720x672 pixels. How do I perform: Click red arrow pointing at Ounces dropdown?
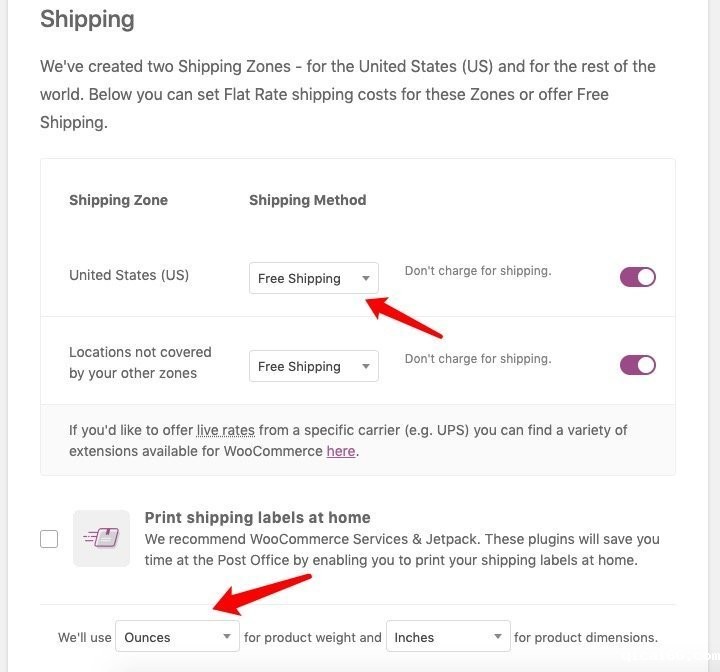point(264,594)
